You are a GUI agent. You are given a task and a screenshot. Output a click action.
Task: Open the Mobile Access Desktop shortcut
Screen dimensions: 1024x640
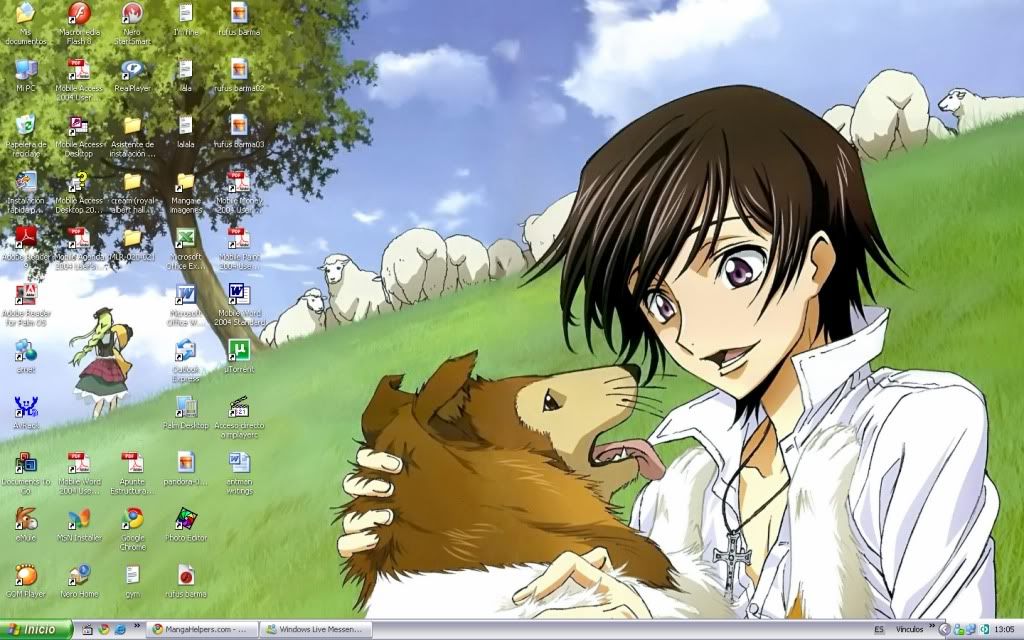[79, 136]
